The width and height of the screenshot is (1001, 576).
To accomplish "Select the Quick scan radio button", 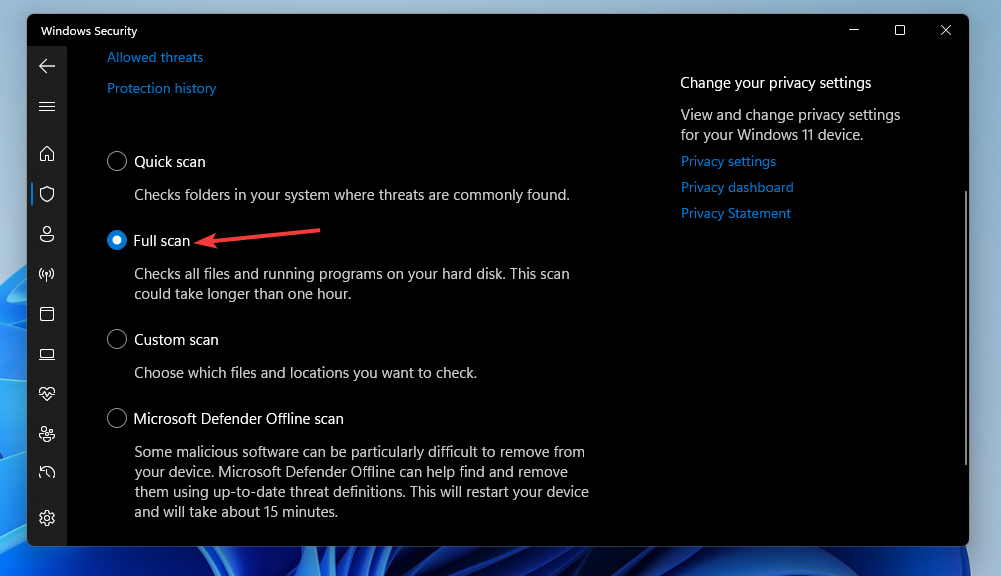I will point(117,161).
